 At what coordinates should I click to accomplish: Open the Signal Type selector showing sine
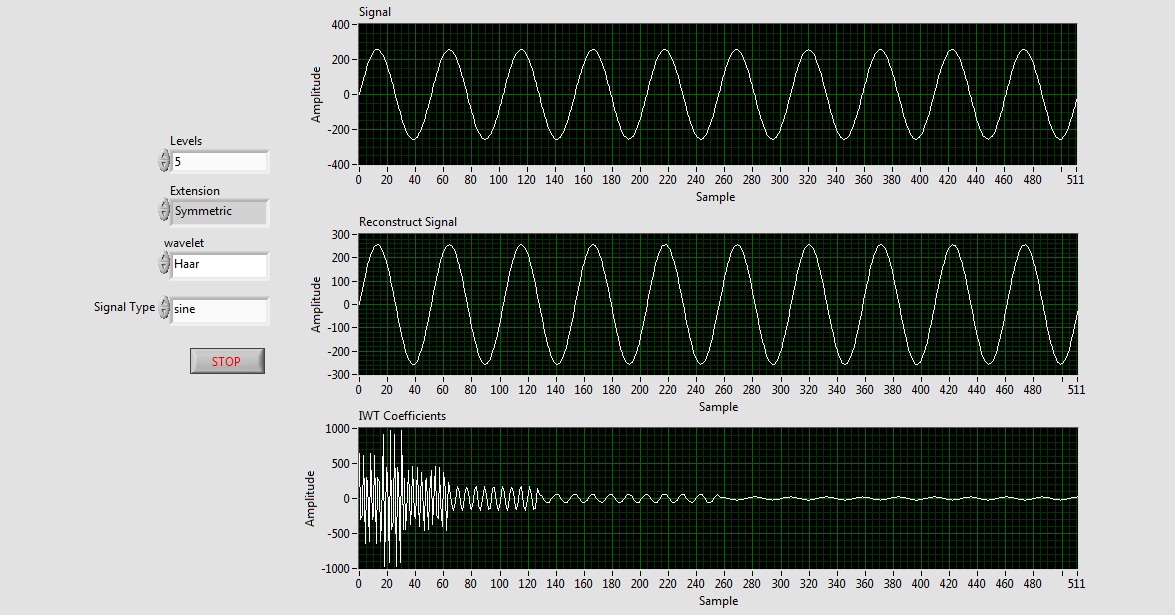(220, 310)
